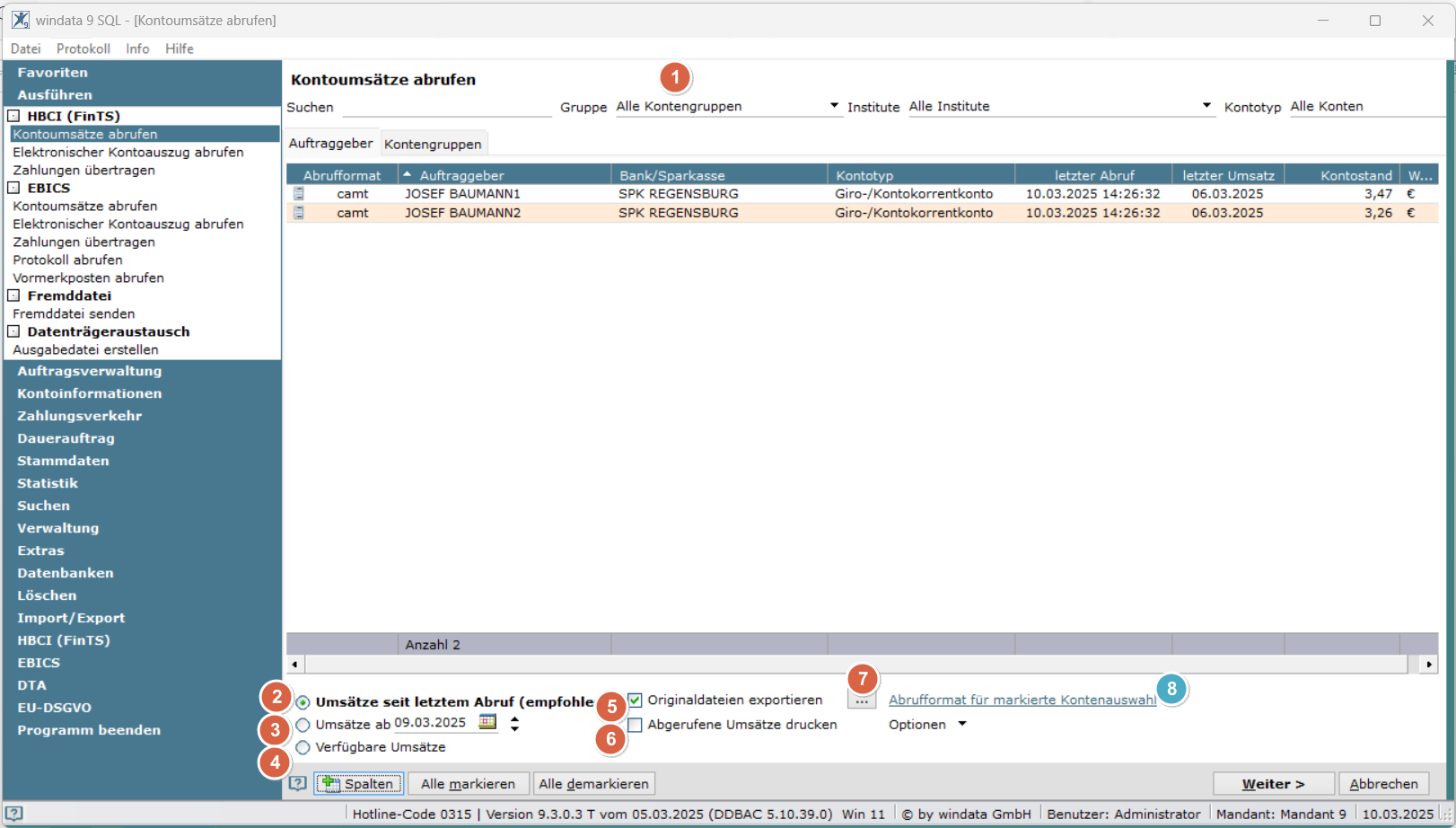Click the 'Alle markieren' button
Screen dimensions: 1456x828
click(468, 784)
